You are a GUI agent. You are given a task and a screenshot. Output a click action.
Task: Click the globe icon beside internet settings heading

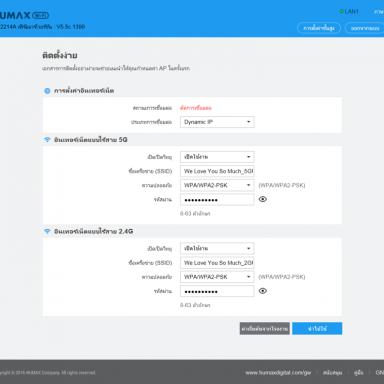pos(47,91)
